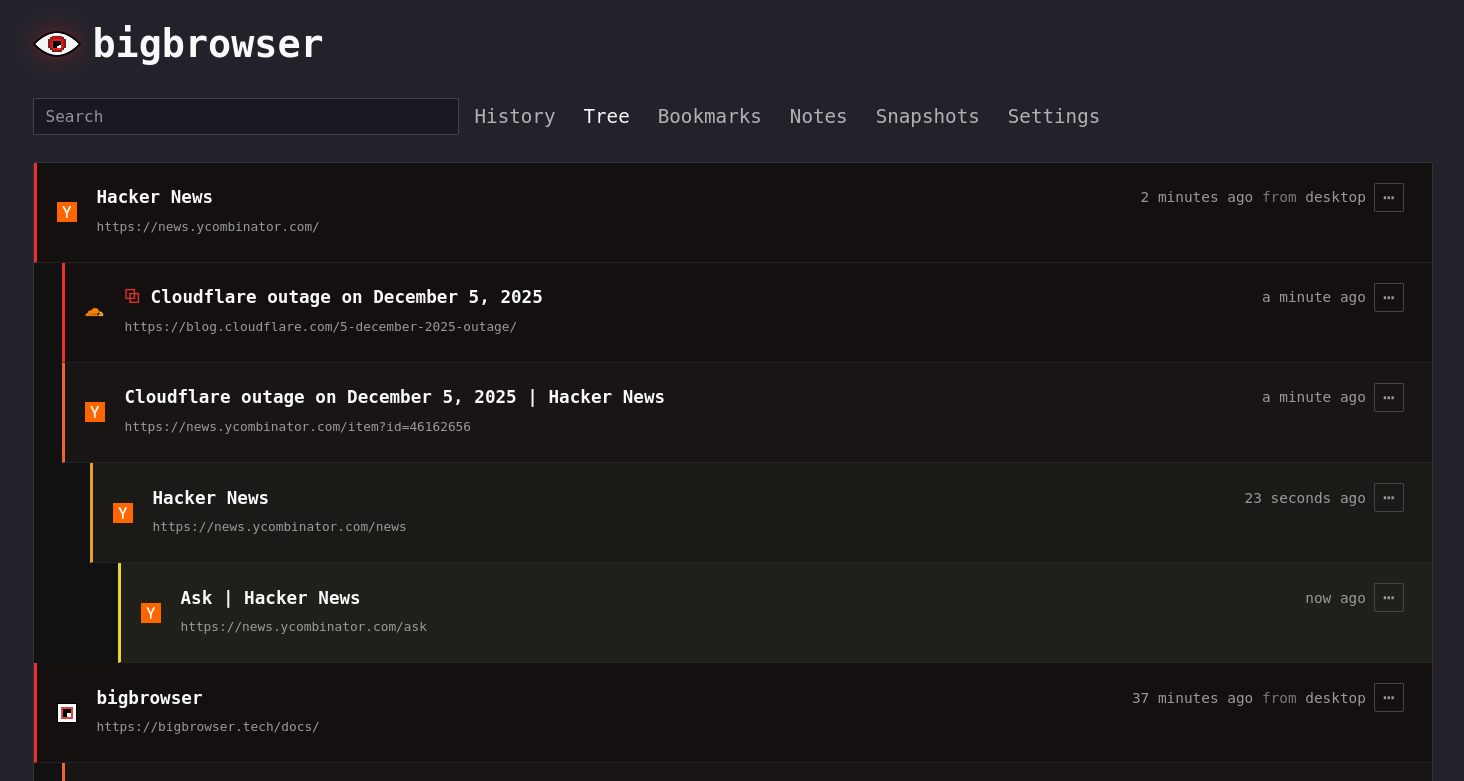Go to the Snapshots tab
Image resolution: width=1464 pixels, height=781 pixels.
pos(927,116)
